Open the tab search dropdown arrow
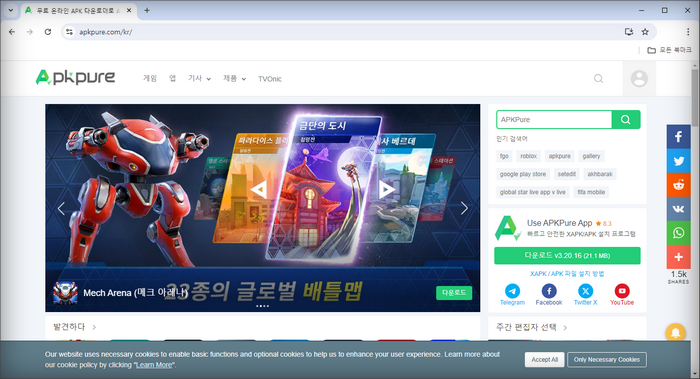Viewport: 700px width, 379px height. 10,10
